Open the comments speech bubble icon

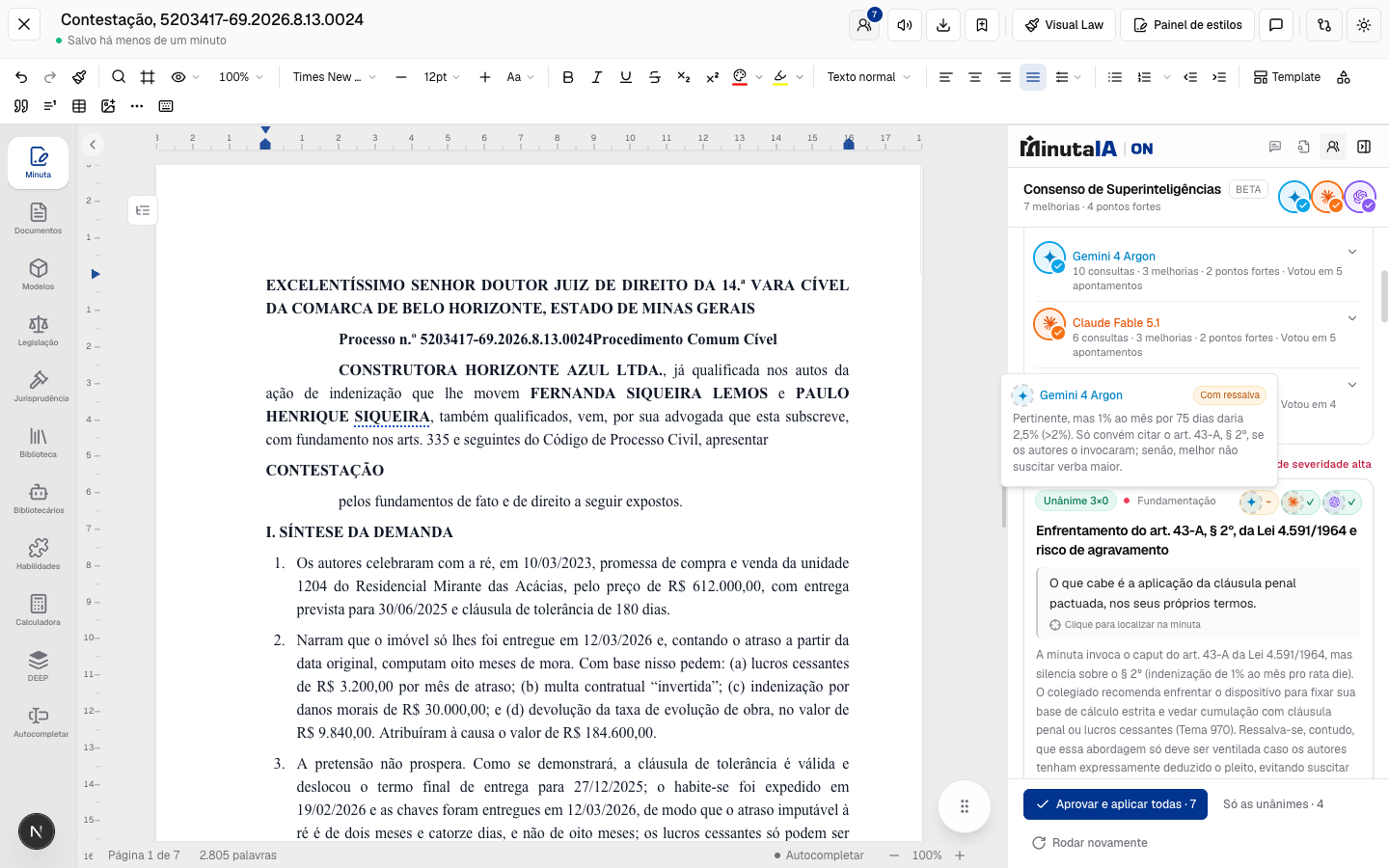point(1276,25)
